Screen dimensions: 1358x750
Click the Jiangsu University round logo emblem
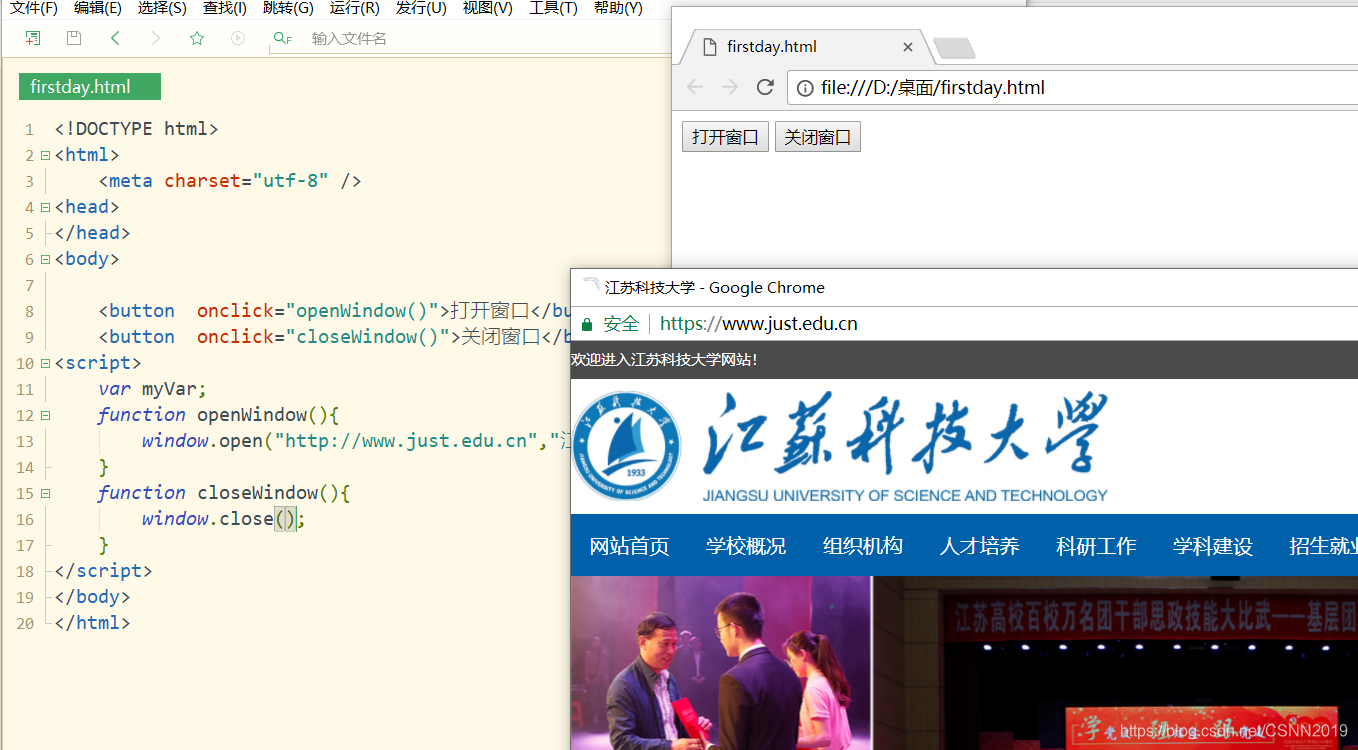(627, 446)
